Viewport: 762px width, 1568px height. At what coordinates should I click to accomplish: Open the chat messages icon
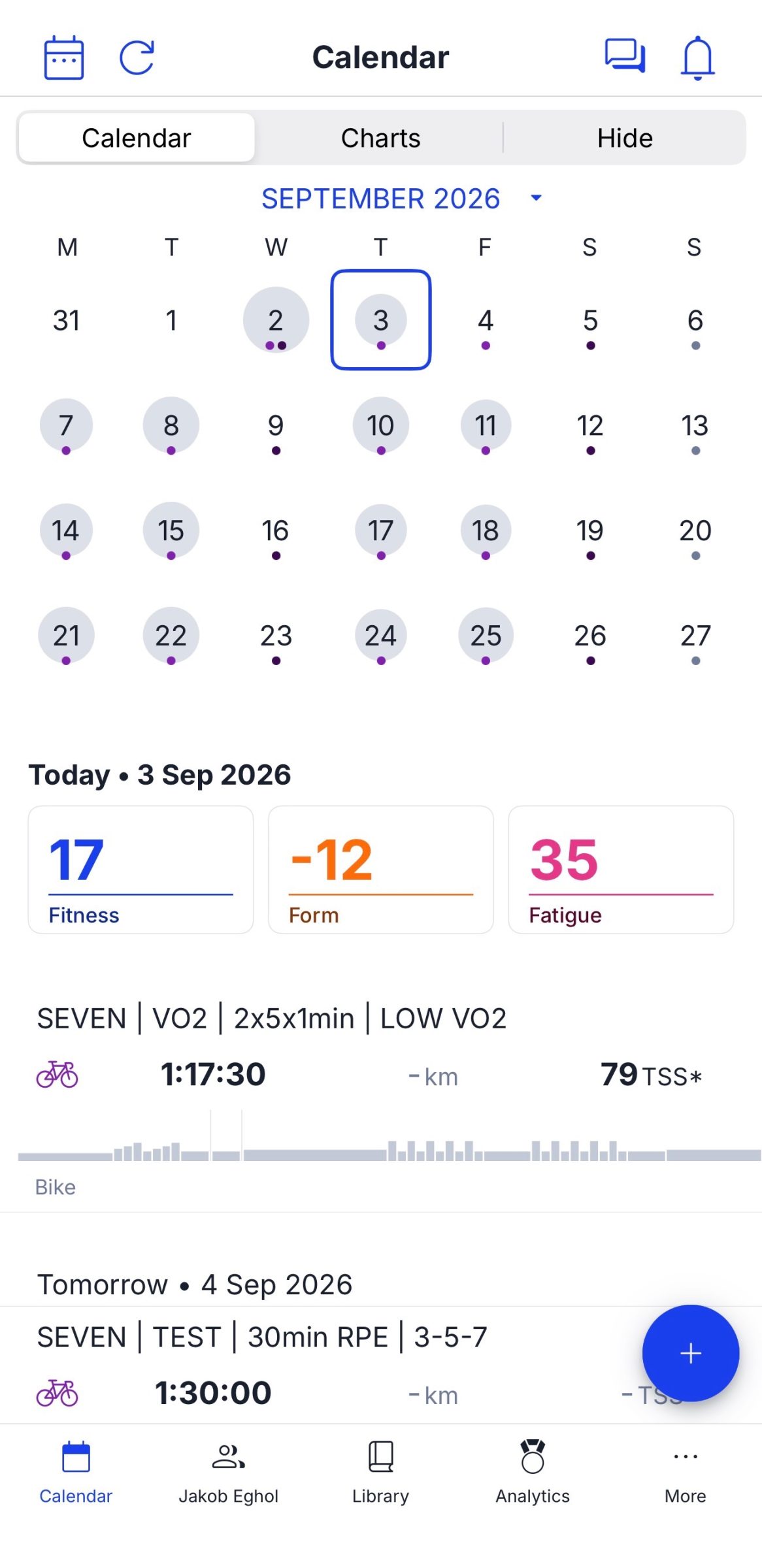[625, 56]
